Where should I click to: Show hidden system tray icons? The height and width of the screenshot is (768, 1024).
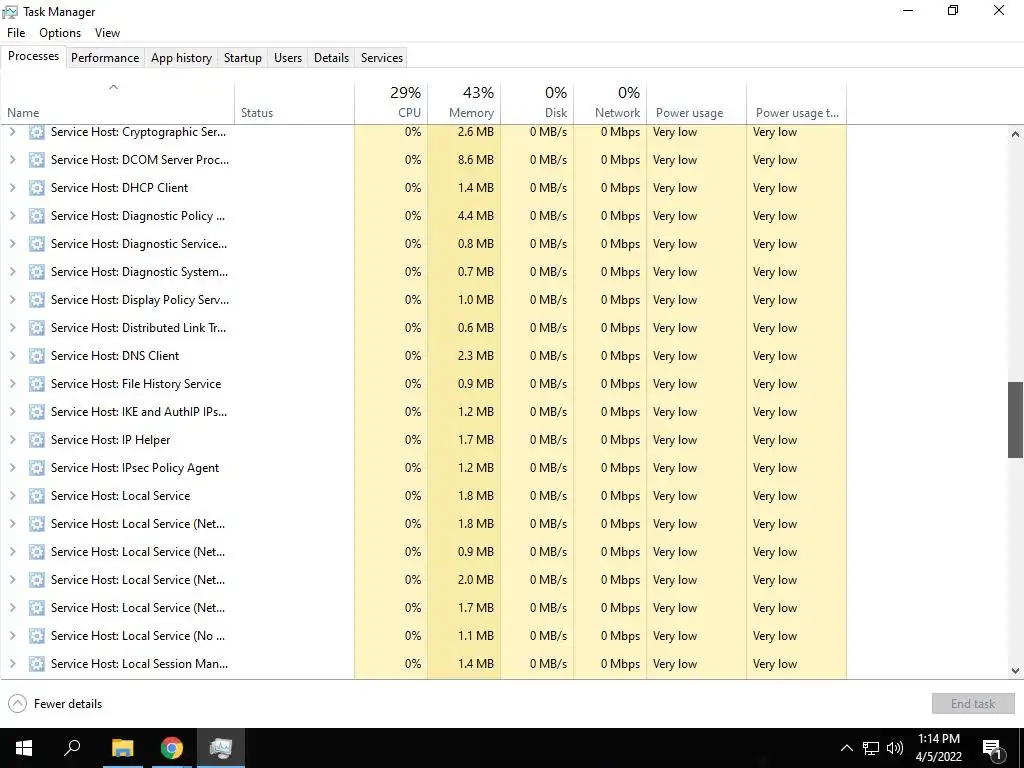(846, 748)
